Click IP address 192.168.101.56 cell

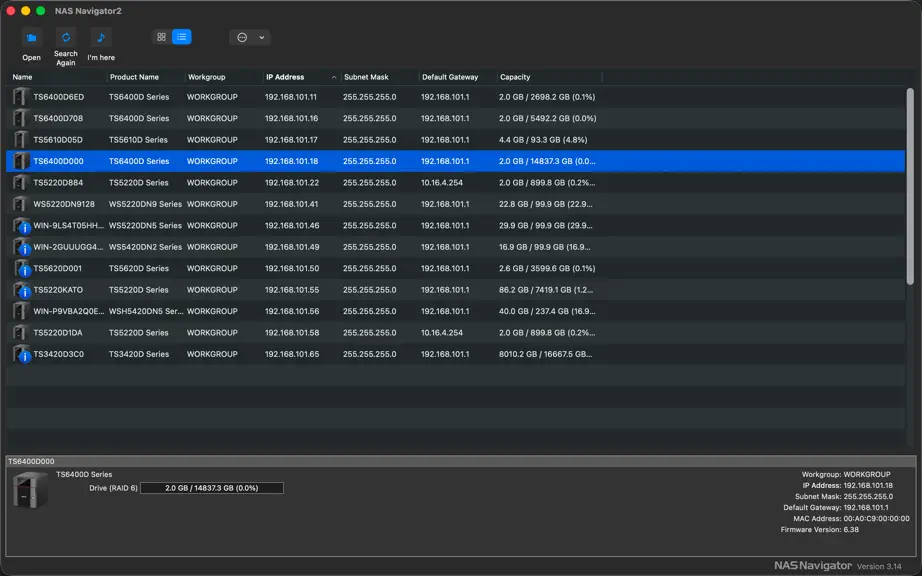coord(292,312)
